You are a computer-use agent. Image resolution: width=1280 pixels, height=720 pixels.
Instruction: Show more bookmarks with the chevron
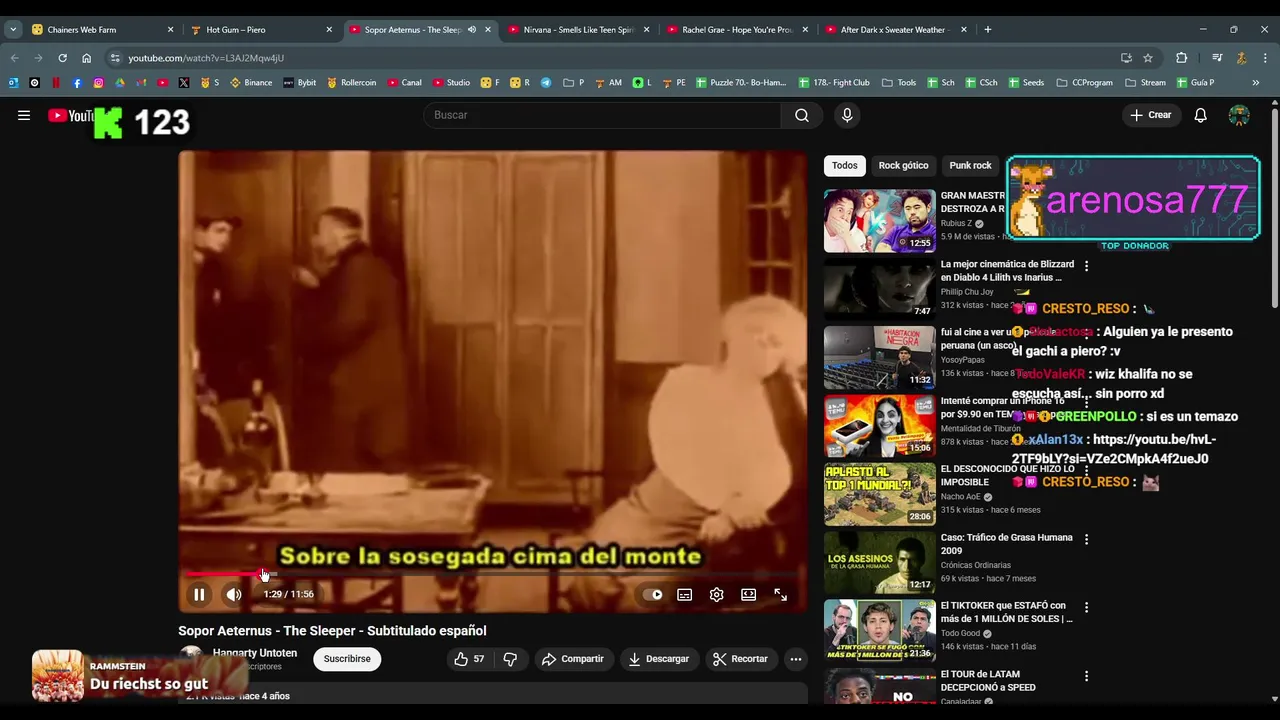pos(1256,83)
